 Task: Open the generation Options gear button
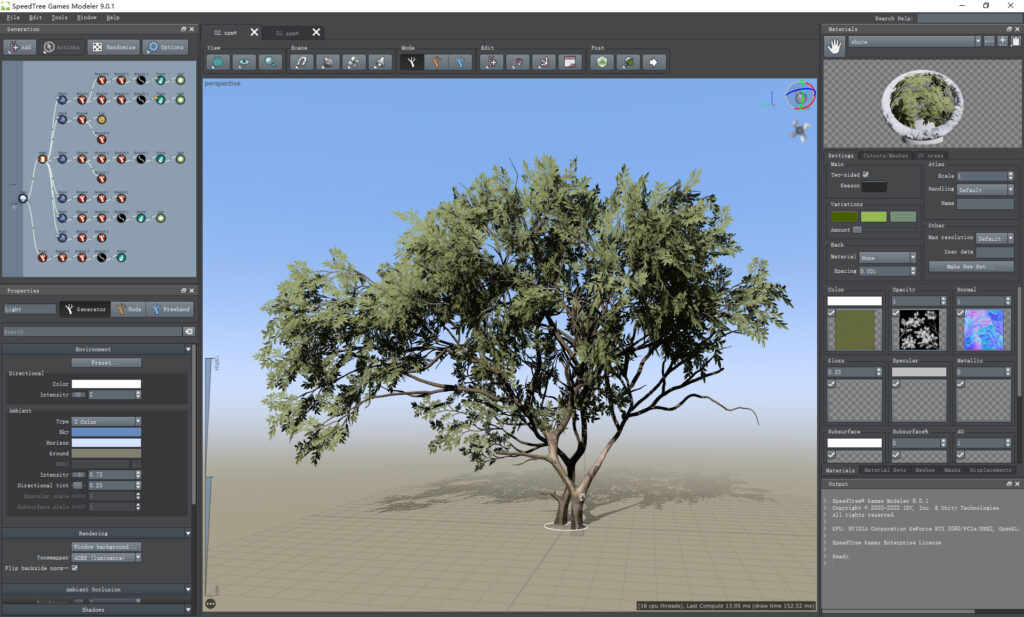pyautogui.click(x=165, y=47)
